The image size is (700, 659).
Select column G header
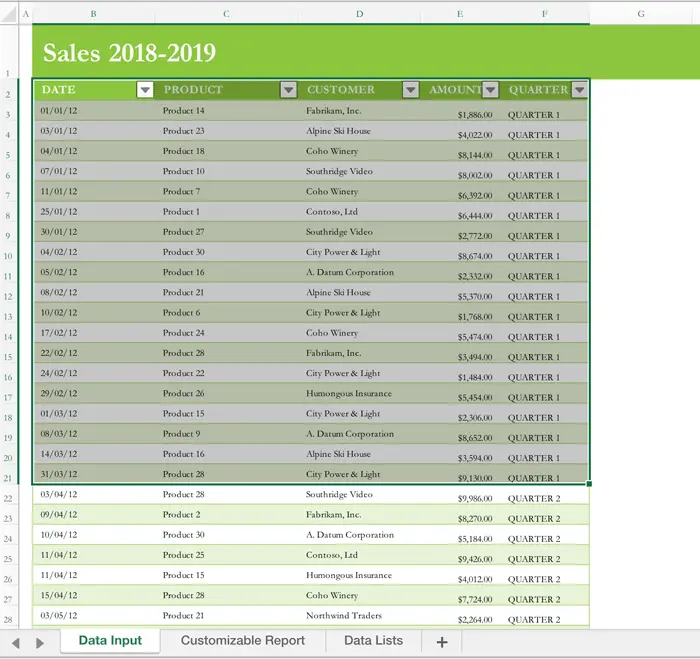(x=641, y=14)
